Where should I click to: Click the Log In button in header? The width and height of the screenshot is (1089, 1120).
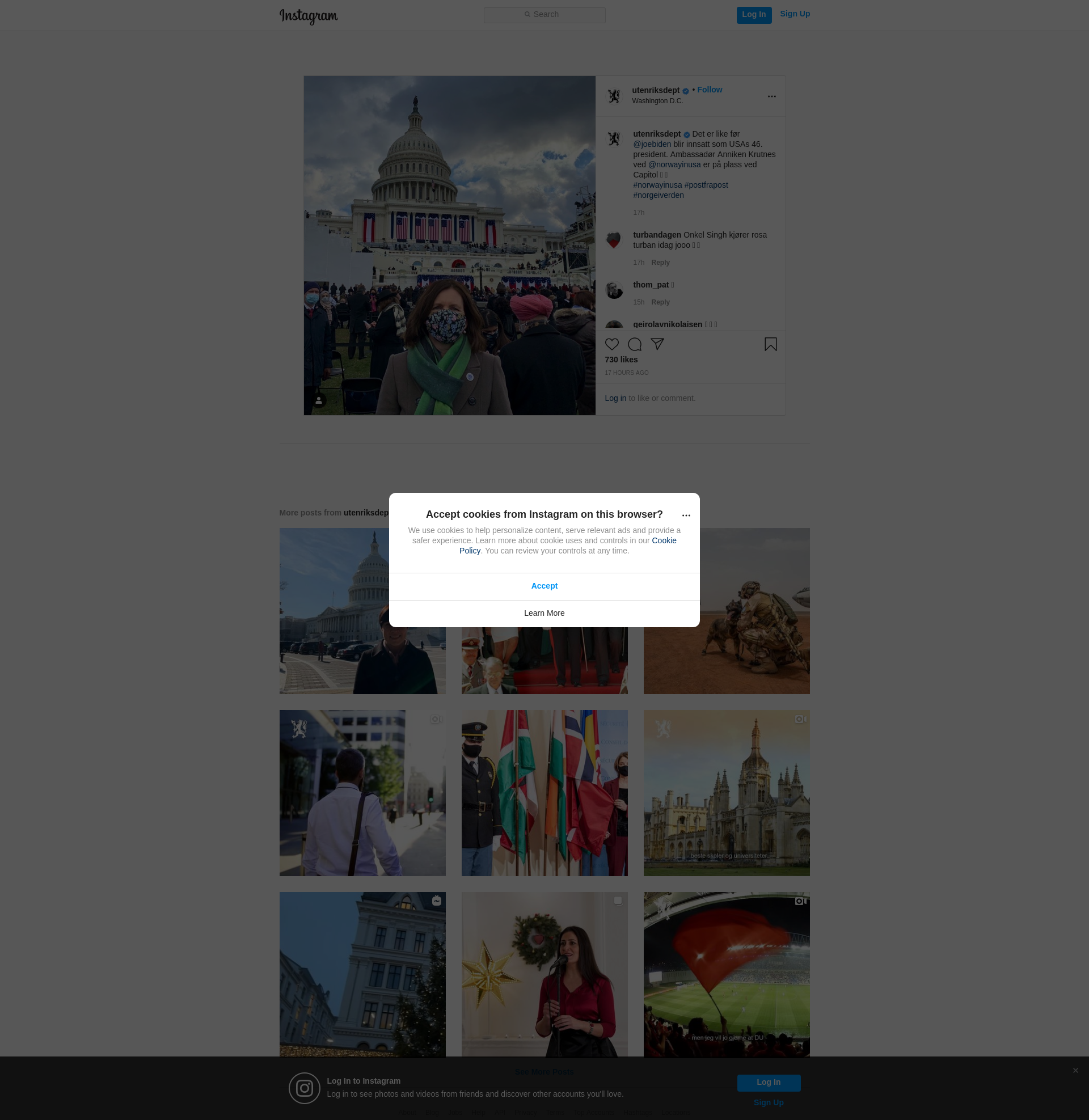[x=754, y=15]
